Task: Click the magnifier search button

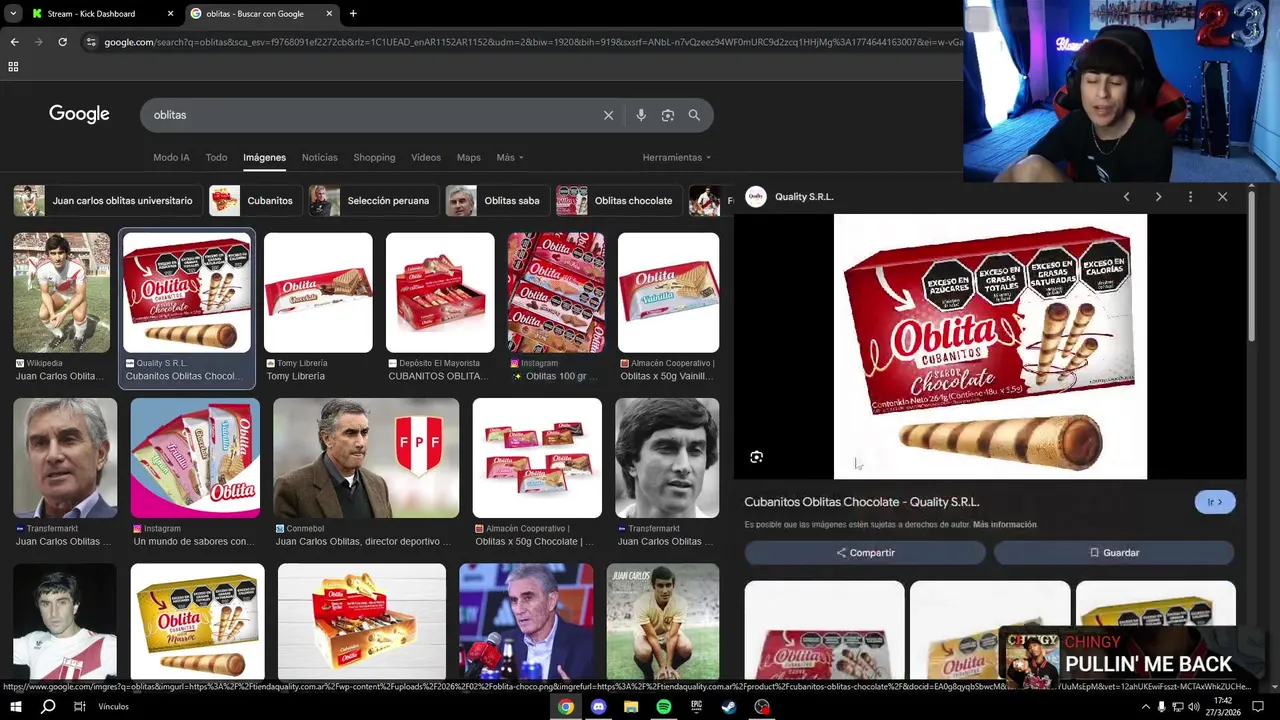Action: (694, 115)
